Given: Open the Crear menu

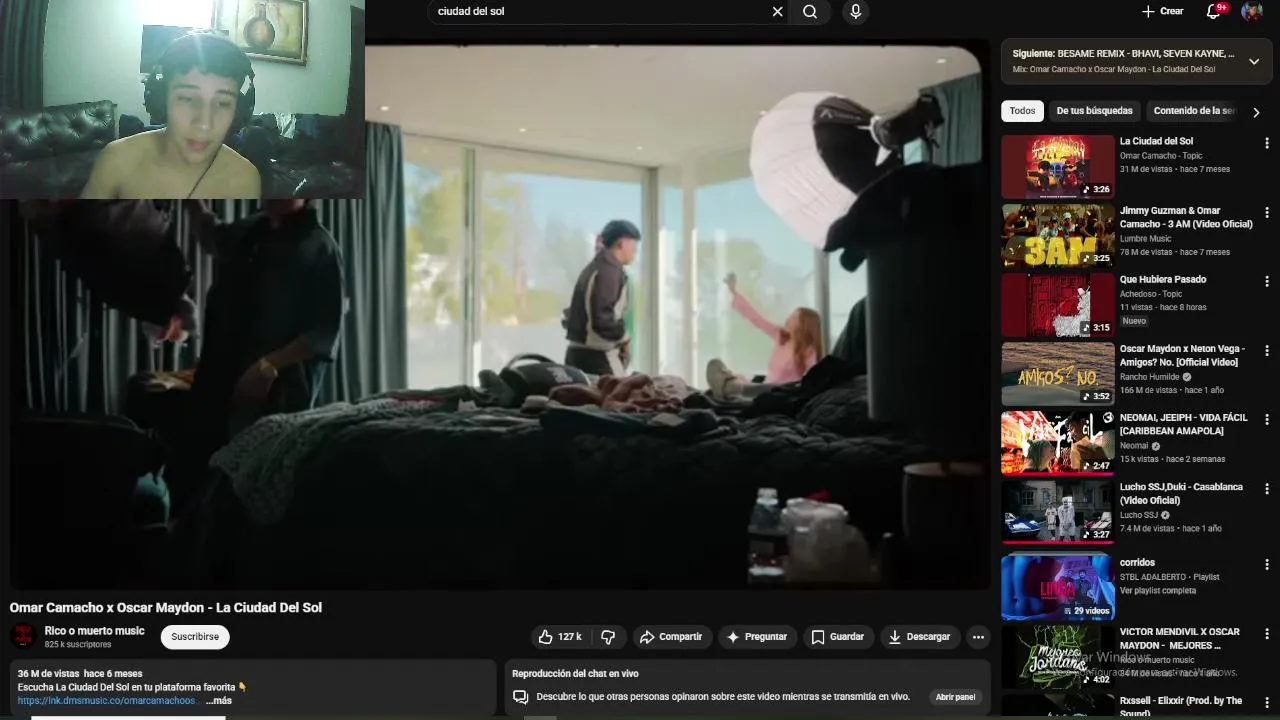Looking at the screenshot, I should [1163, 11].
